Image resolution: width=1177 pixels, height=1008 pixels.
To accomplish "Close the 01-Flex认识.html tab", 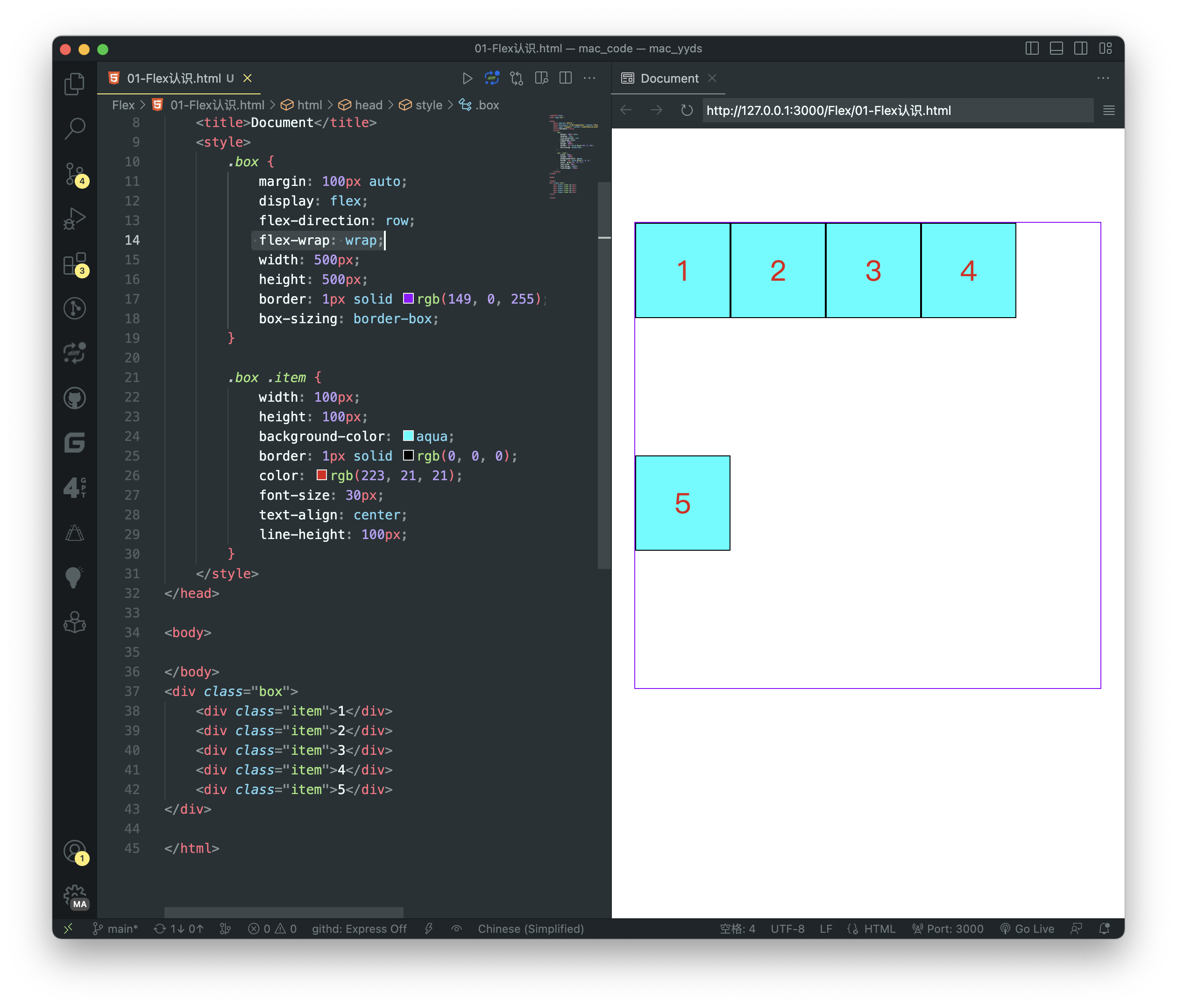I will (248, 78).
